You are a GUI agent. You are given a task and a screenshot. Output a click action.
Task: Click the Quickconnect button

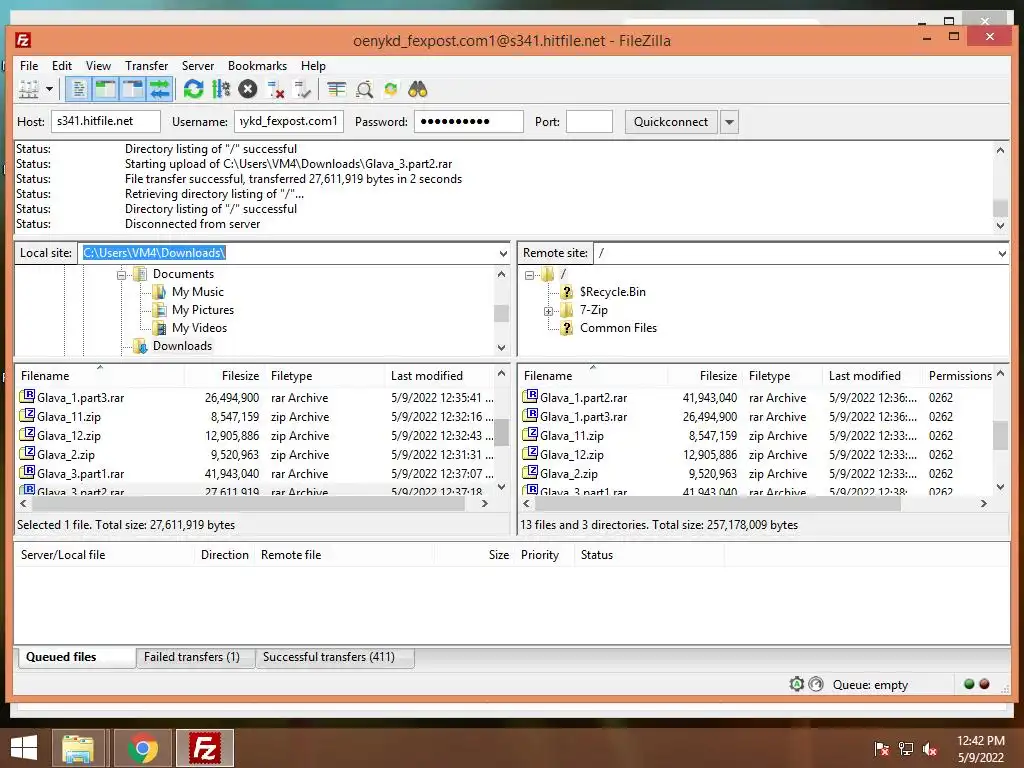pyautogui.click(x=671, y=122)
